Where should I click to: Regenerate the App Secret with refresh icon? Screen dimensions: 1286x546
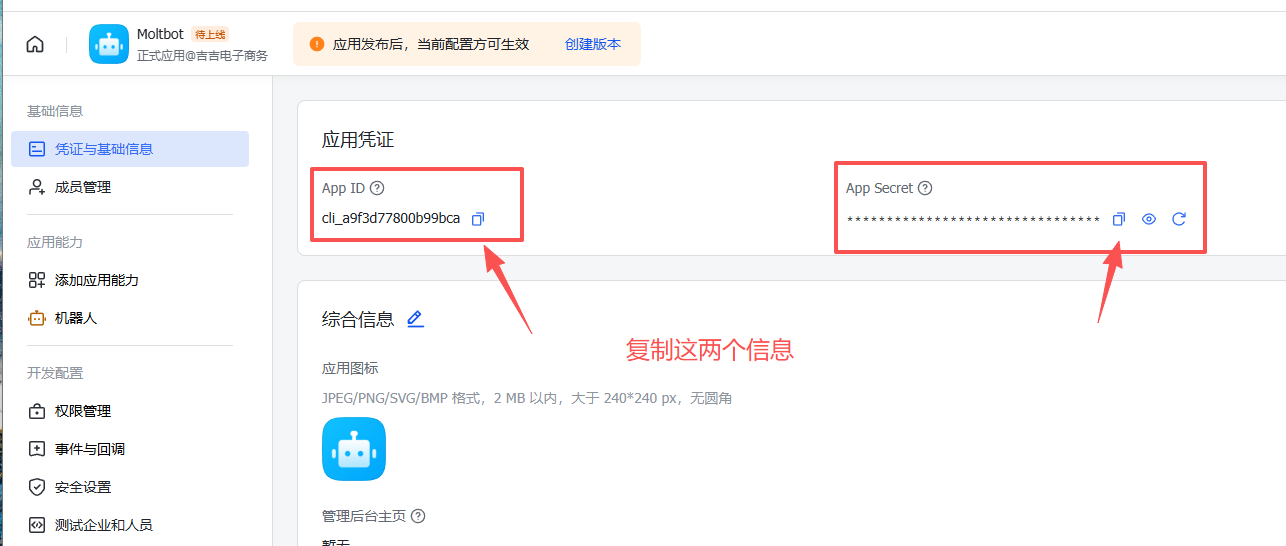click(1179, 219)
